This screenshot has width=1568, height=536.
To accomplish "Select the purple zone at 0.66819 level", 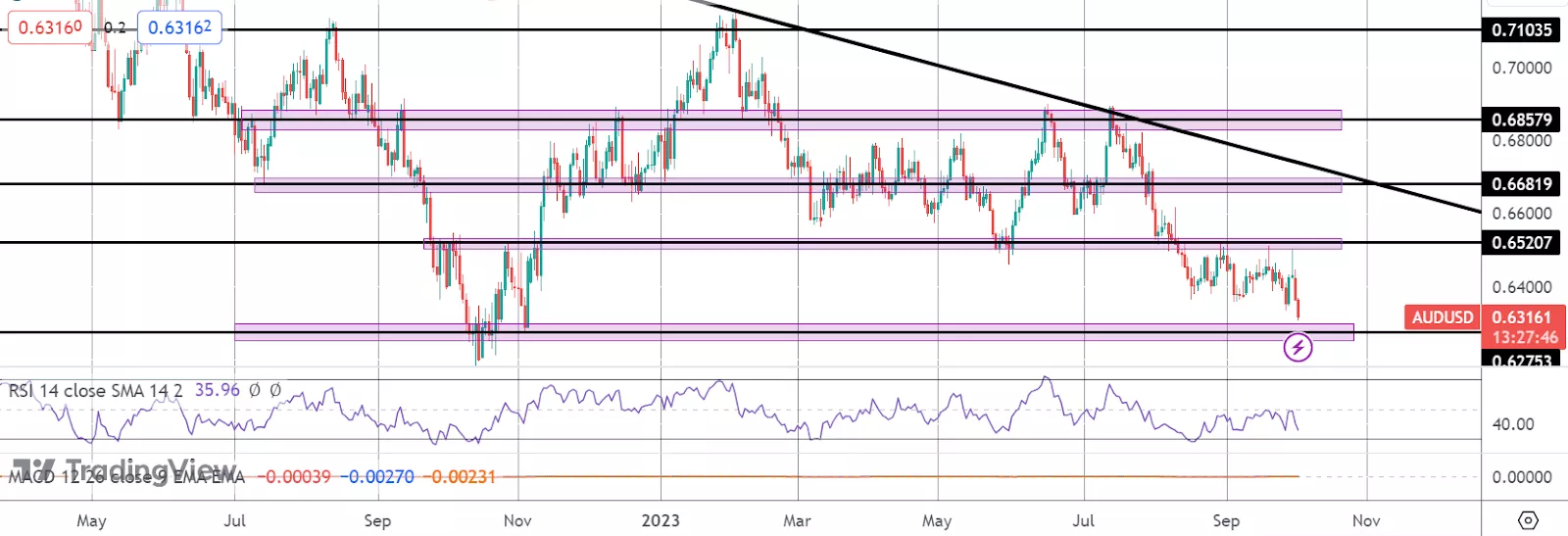I will tap(798, 185).
